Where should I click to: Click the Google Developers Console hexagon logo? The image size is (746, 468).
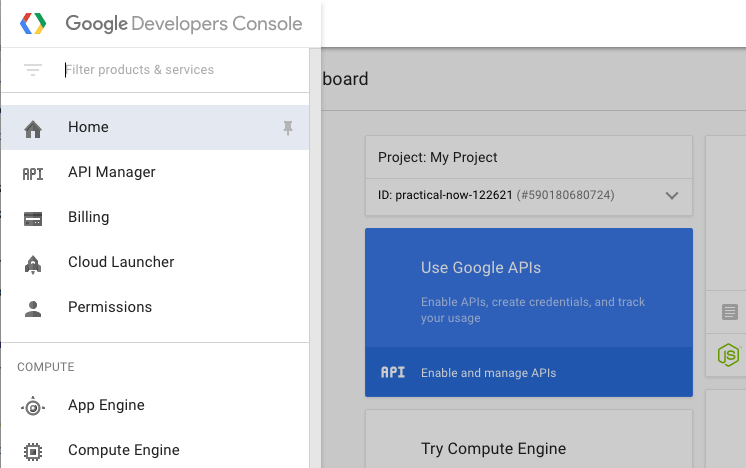click(x=33, y=23)
